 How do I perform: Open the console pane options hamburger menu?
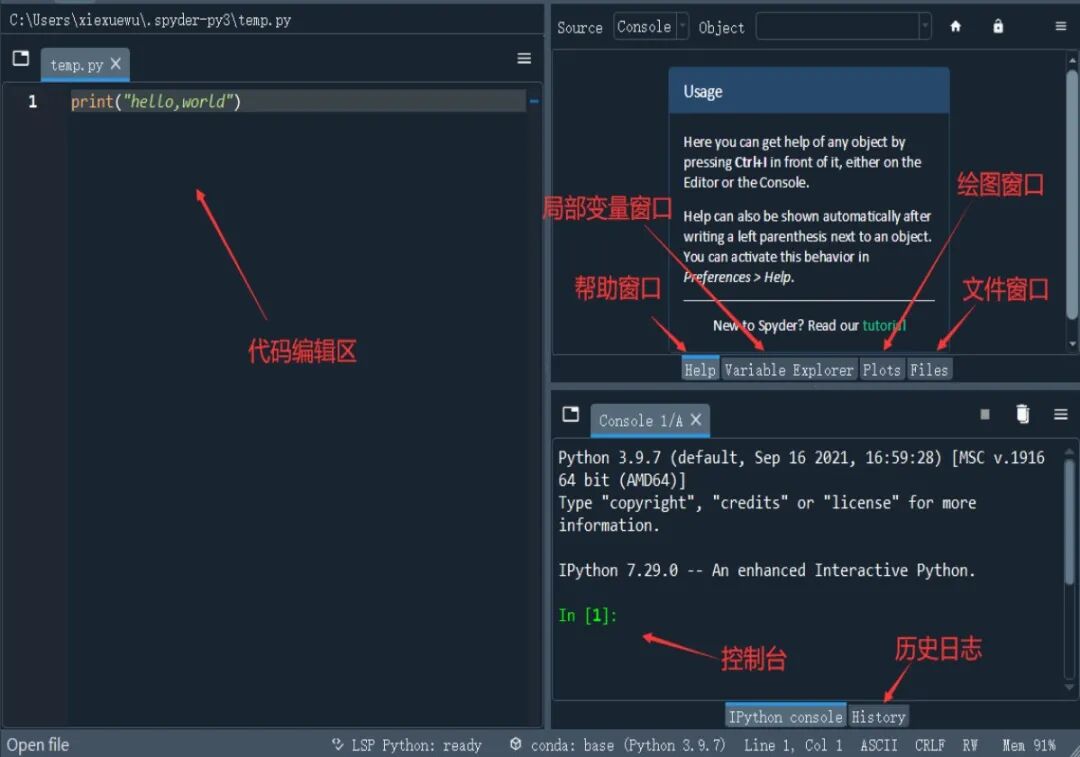coord(1061,414)
